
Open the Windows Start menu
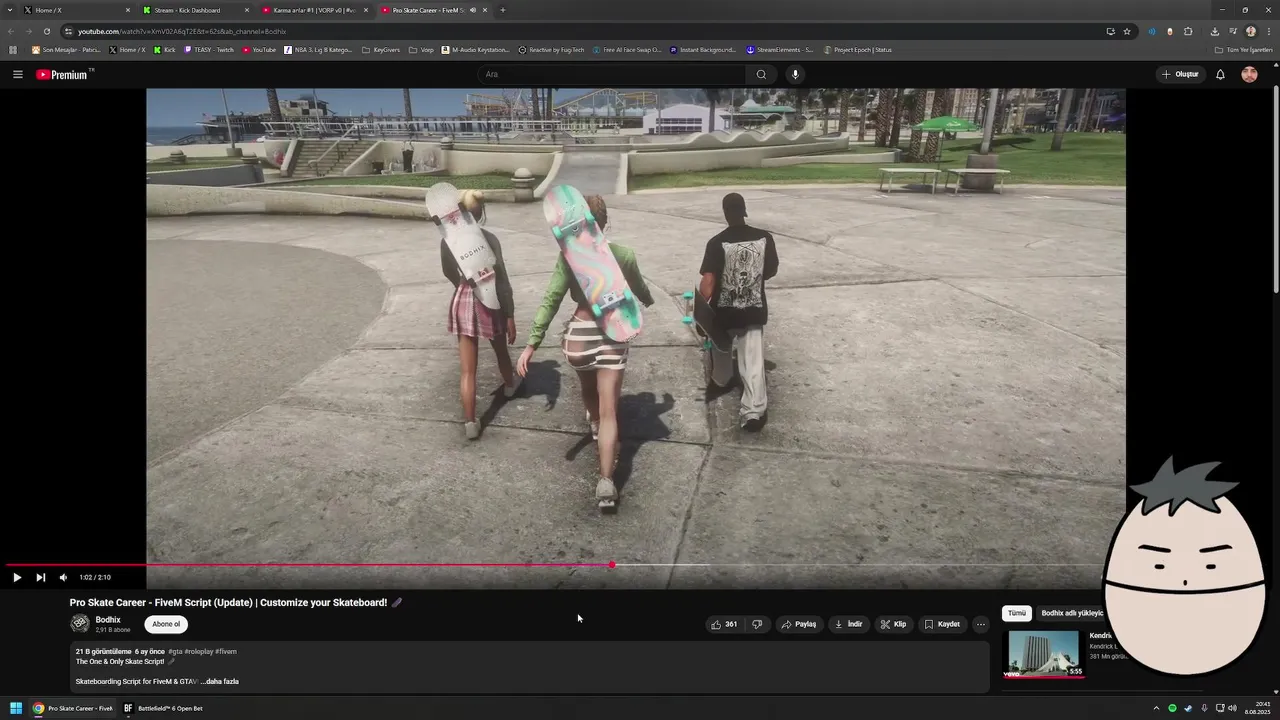coord(16,708)
